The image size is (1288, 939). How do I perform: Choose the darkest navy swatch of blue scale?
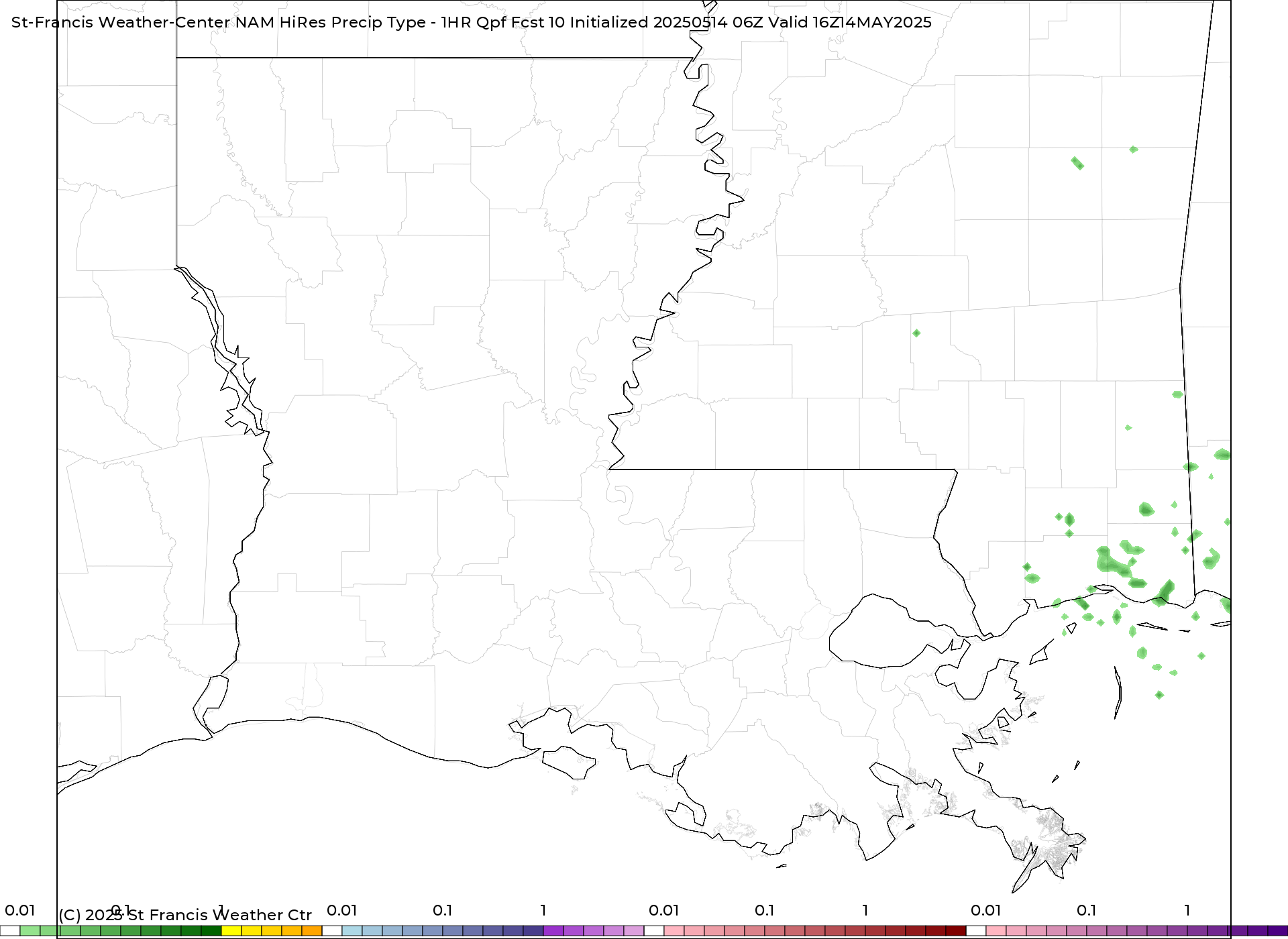click(x=533, y=930)
